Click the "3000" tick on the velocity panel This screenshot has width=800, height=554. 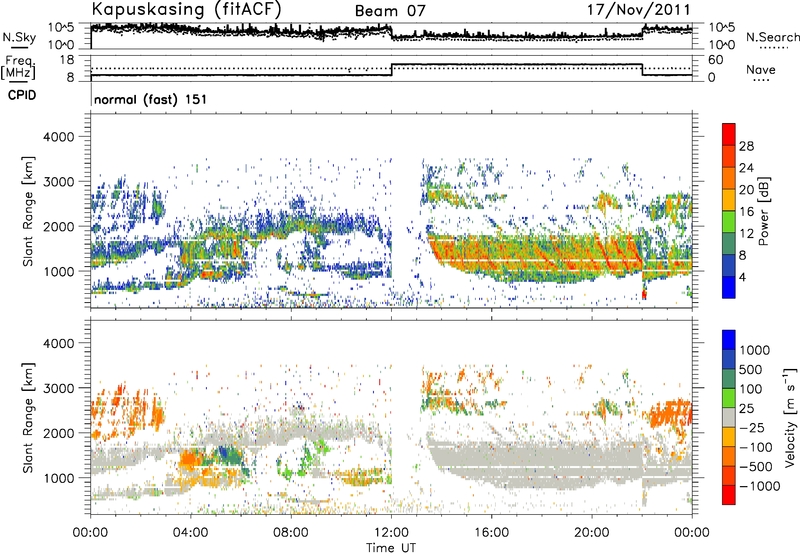coord(61,388)
